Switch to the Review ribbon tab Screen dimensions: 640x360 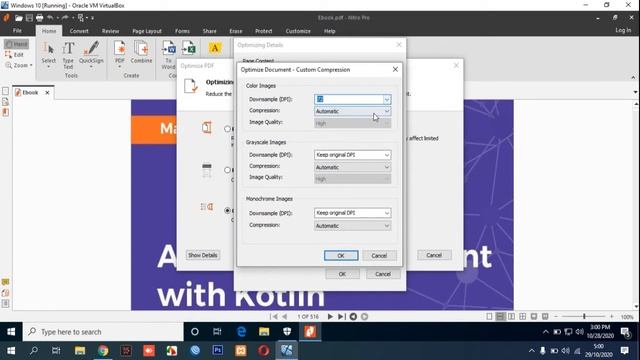click(x=111, y=31)
